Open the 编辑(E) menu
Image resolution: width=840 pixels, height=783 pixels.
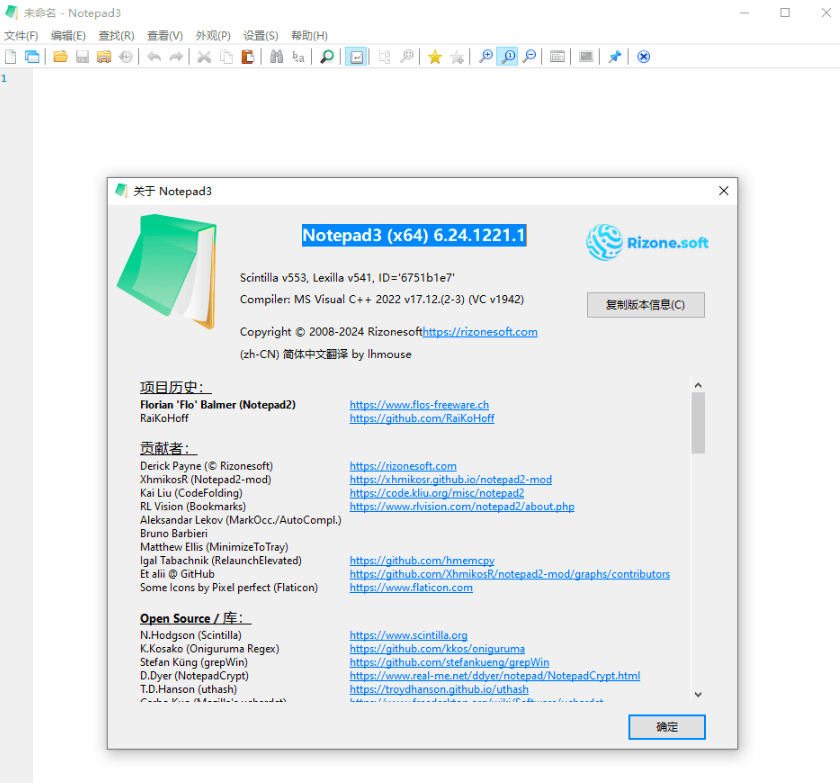(x=68, y=36)
